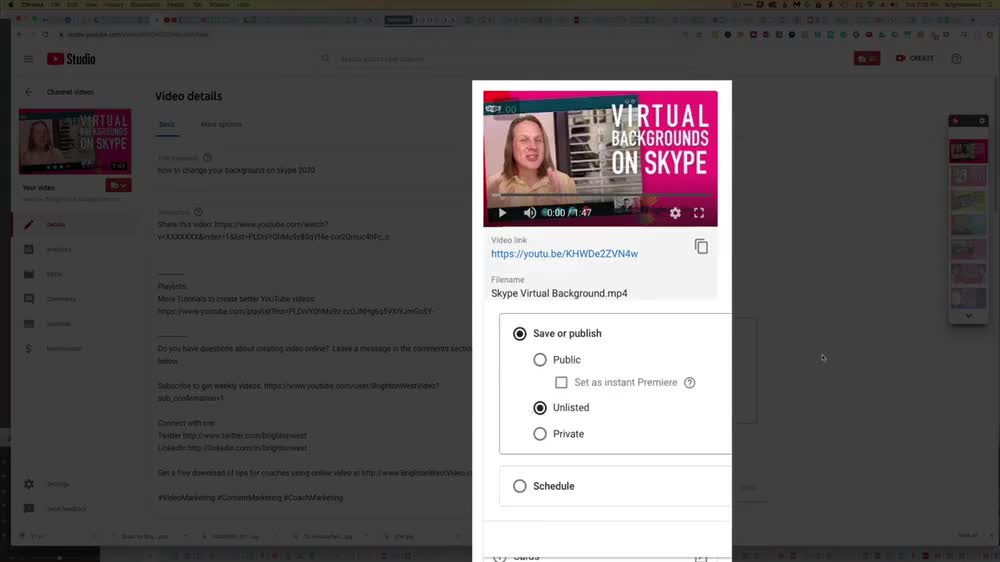Switch to the Basic tab
Viewport: 1000px width, 562px height.
[167, 124]
